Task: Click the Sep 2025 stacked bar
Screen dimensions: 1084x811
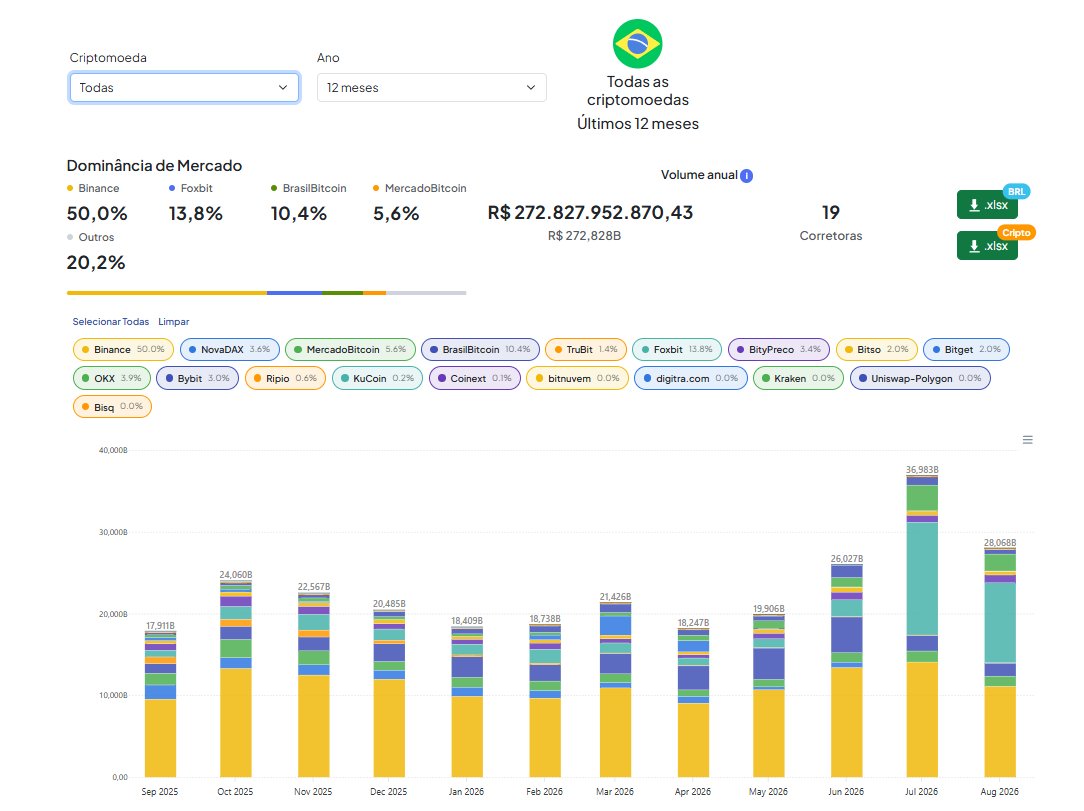Action: click(160, 704)
